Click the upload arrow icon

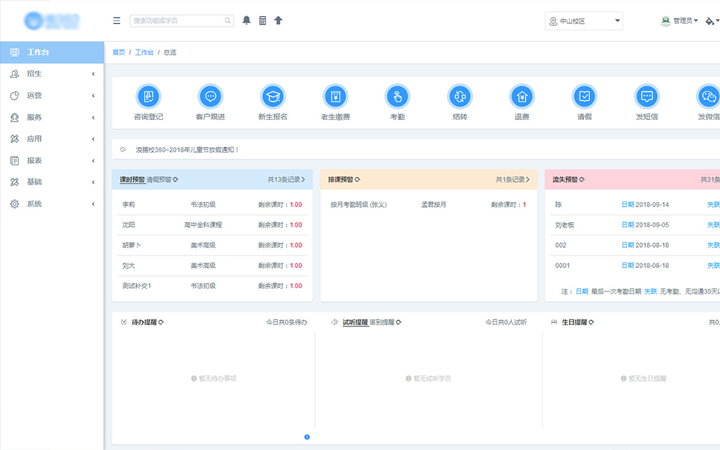(278, 20)
